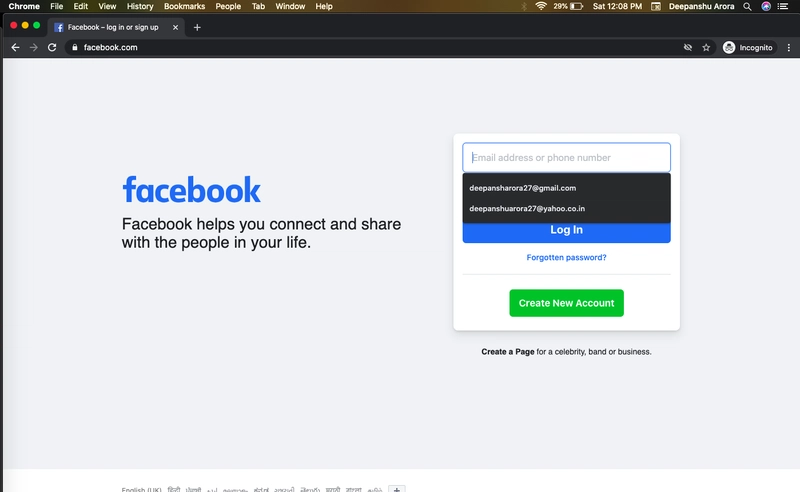Open the File menu
This screenshot has height=492, width=800.
click(x=57, y=6)
